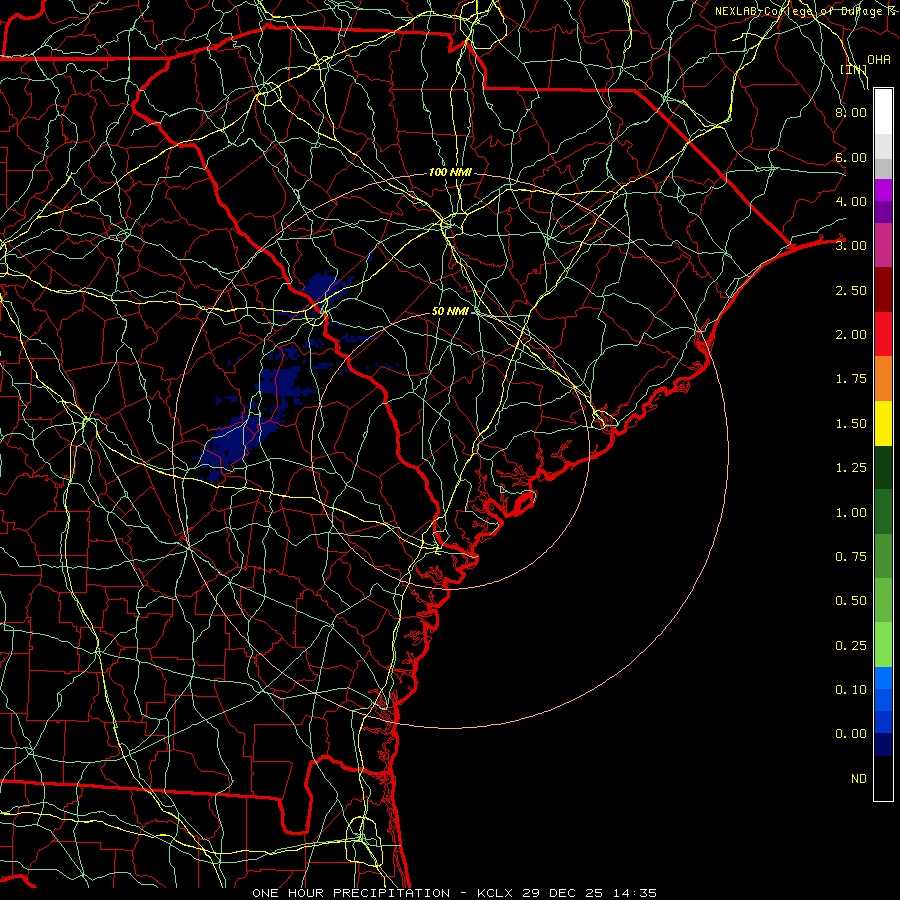Click the orange 1.75 inch legend swatch

[x=883, y=379]
